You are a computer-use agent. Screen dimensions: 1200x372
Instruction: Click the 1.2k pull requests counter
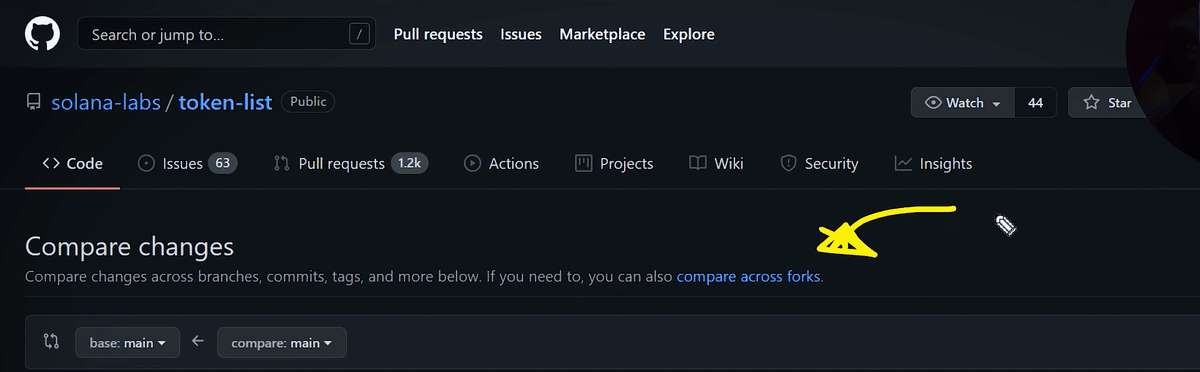pyautogui.click(x=409, y=163)
